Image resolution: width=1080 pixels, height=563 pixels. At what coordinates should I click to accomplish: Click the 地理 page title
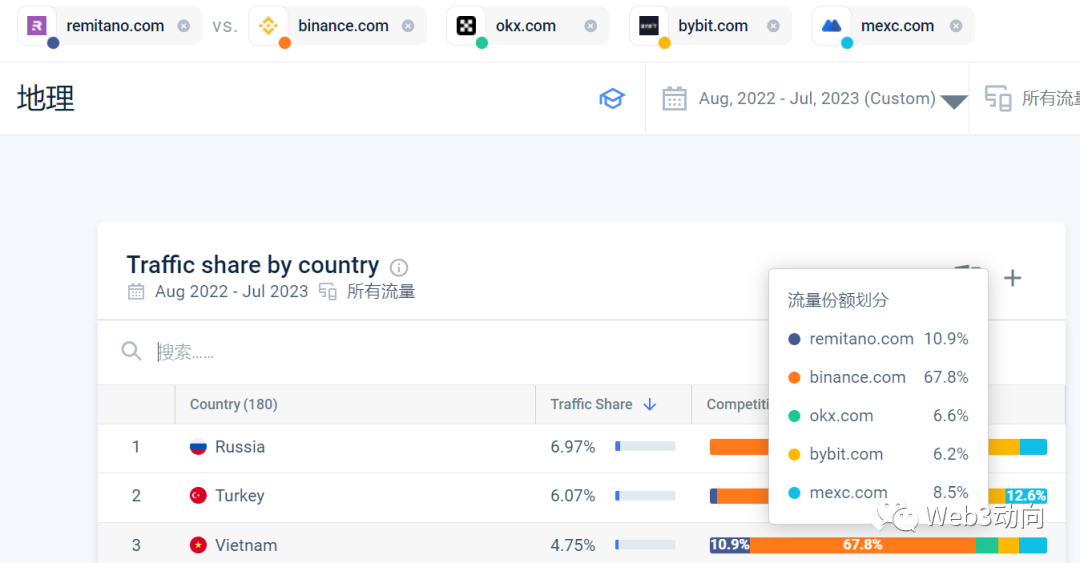[45, 99]
